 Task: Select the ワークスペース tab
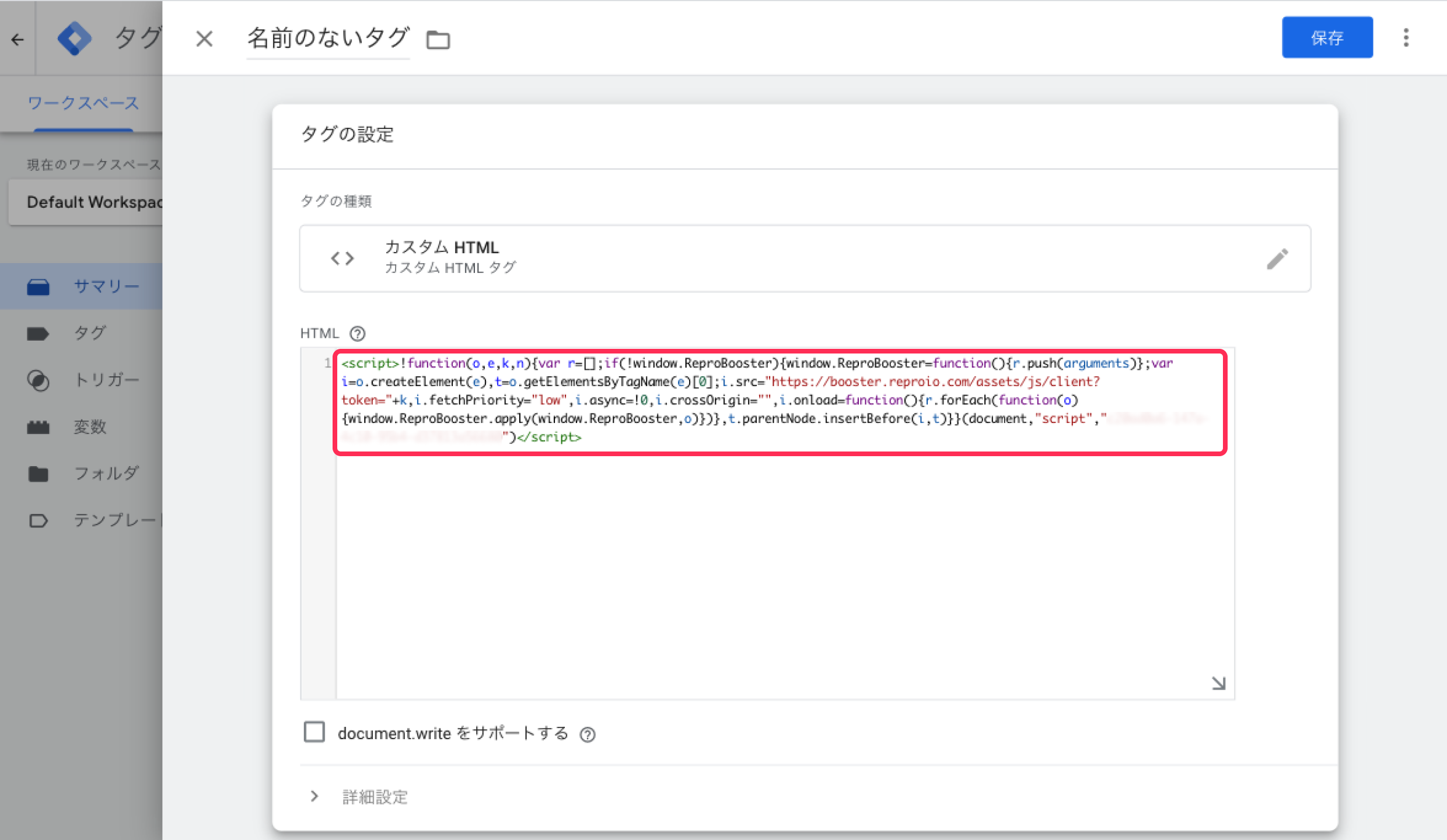83,104
